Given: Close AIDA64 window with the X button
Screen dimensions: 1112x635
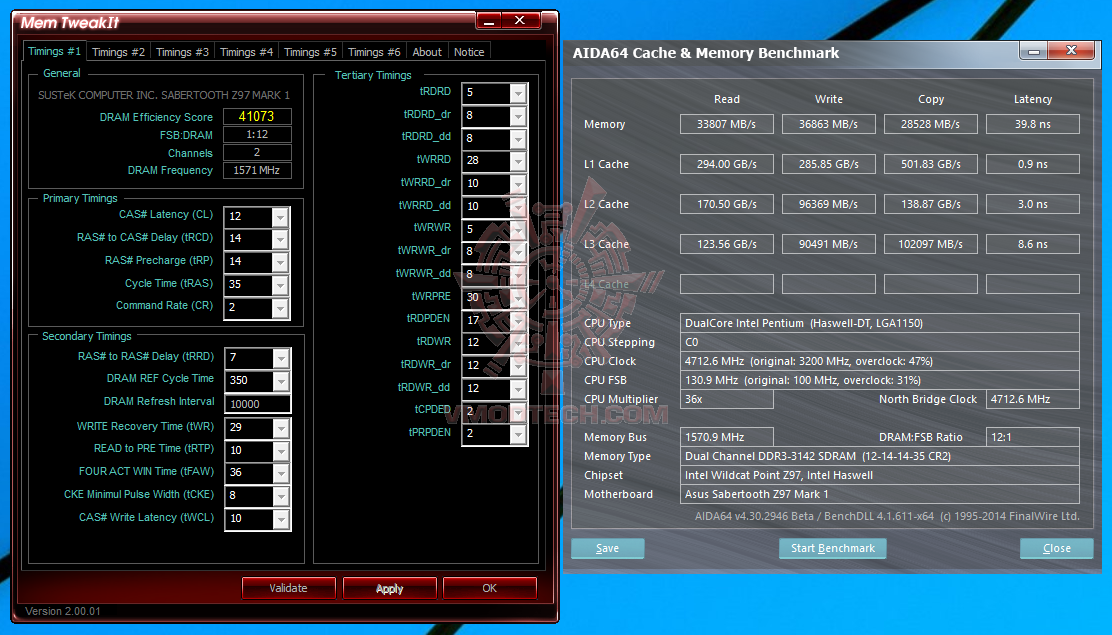Looking at the screenshot, I should coord(1071,50).
